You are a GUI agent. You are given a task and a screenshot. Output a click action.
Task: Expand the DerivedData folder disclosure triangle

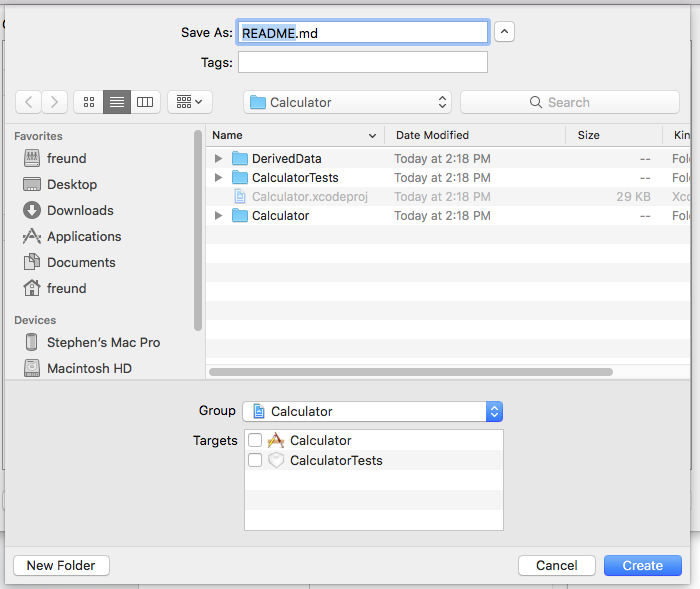218,159
